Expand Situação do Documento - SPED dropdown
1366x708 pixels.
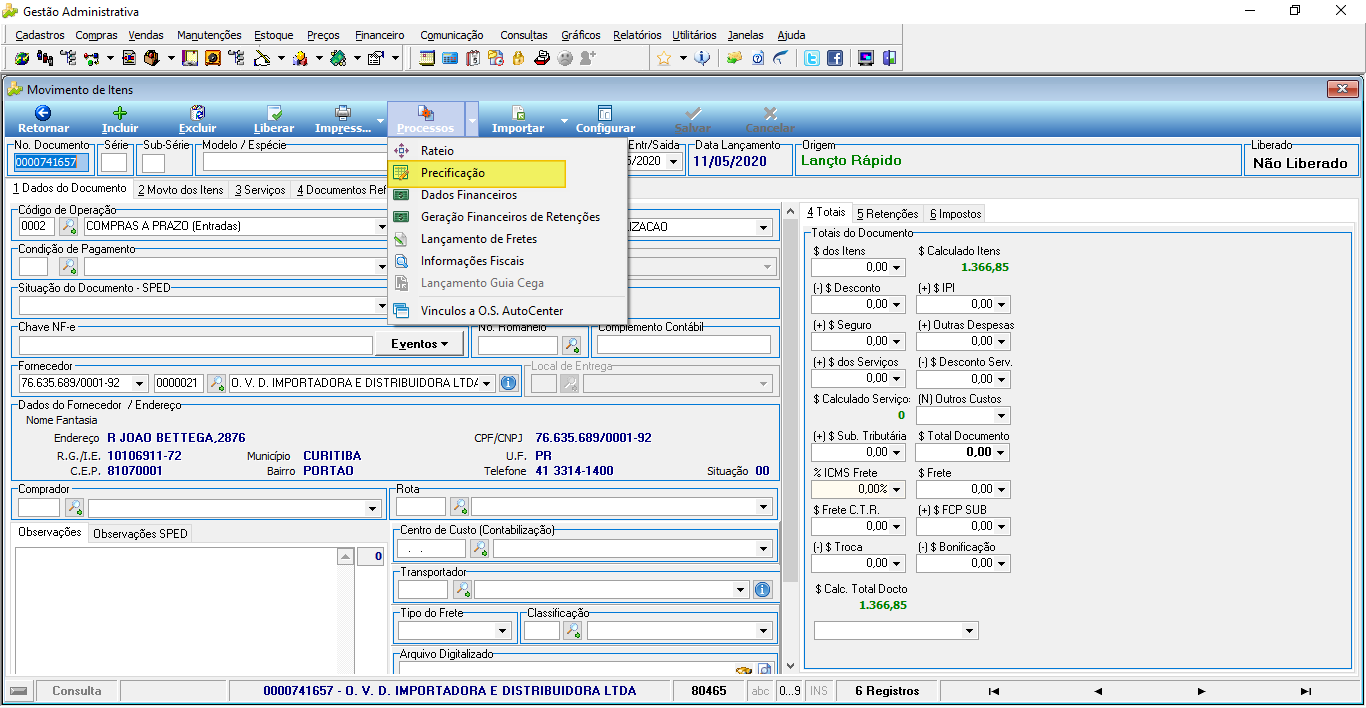pyautogui.click(x=381, y=306)
